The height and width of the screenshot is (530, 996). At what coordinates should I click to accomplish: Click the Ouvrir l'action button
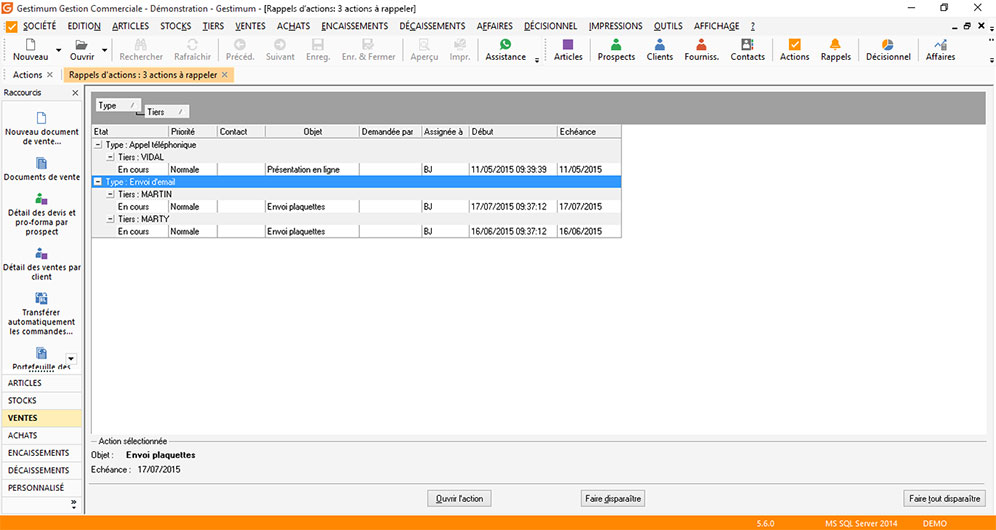tap(459, 498)
